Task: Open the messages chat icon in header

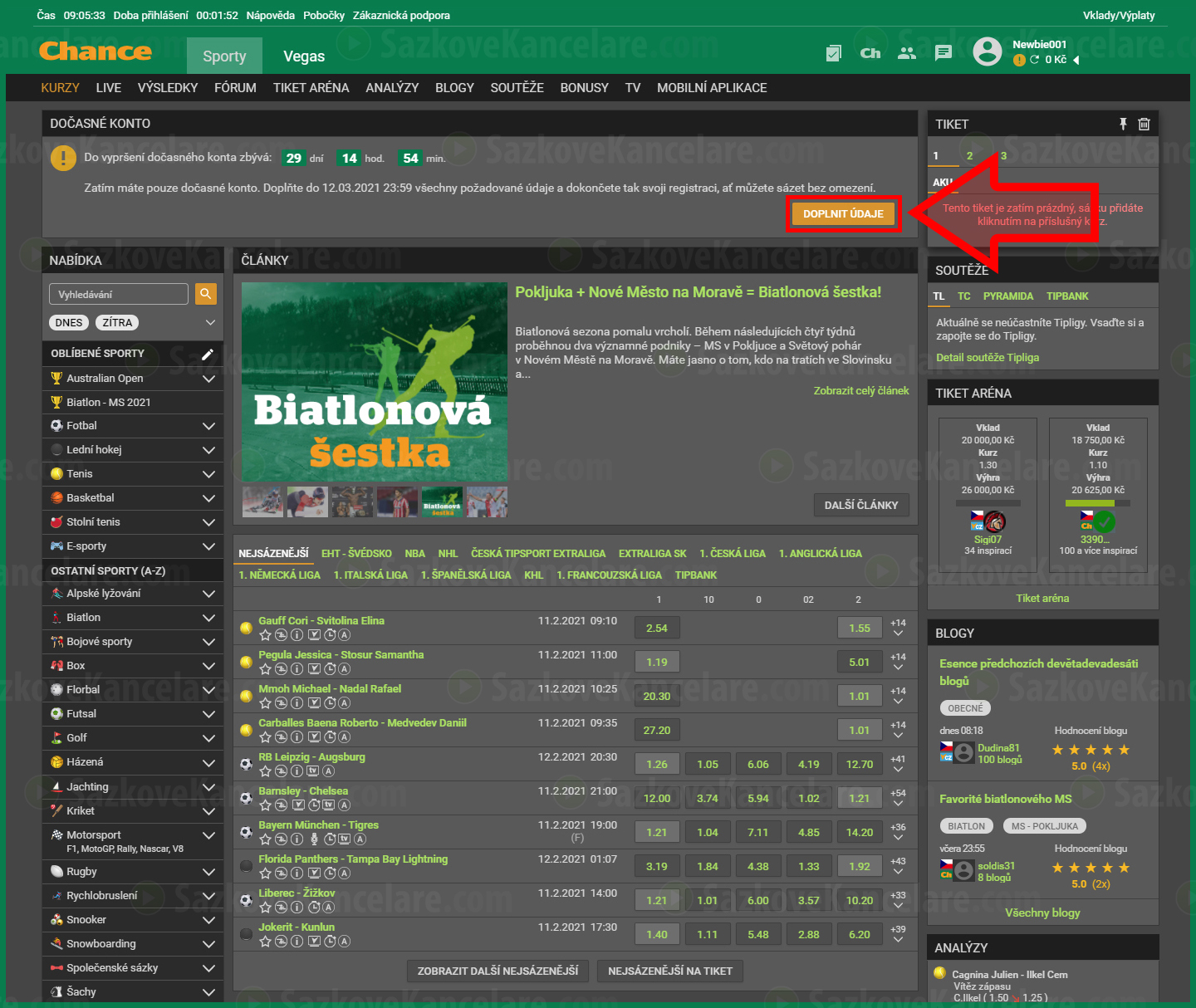Action: [944, 53]
